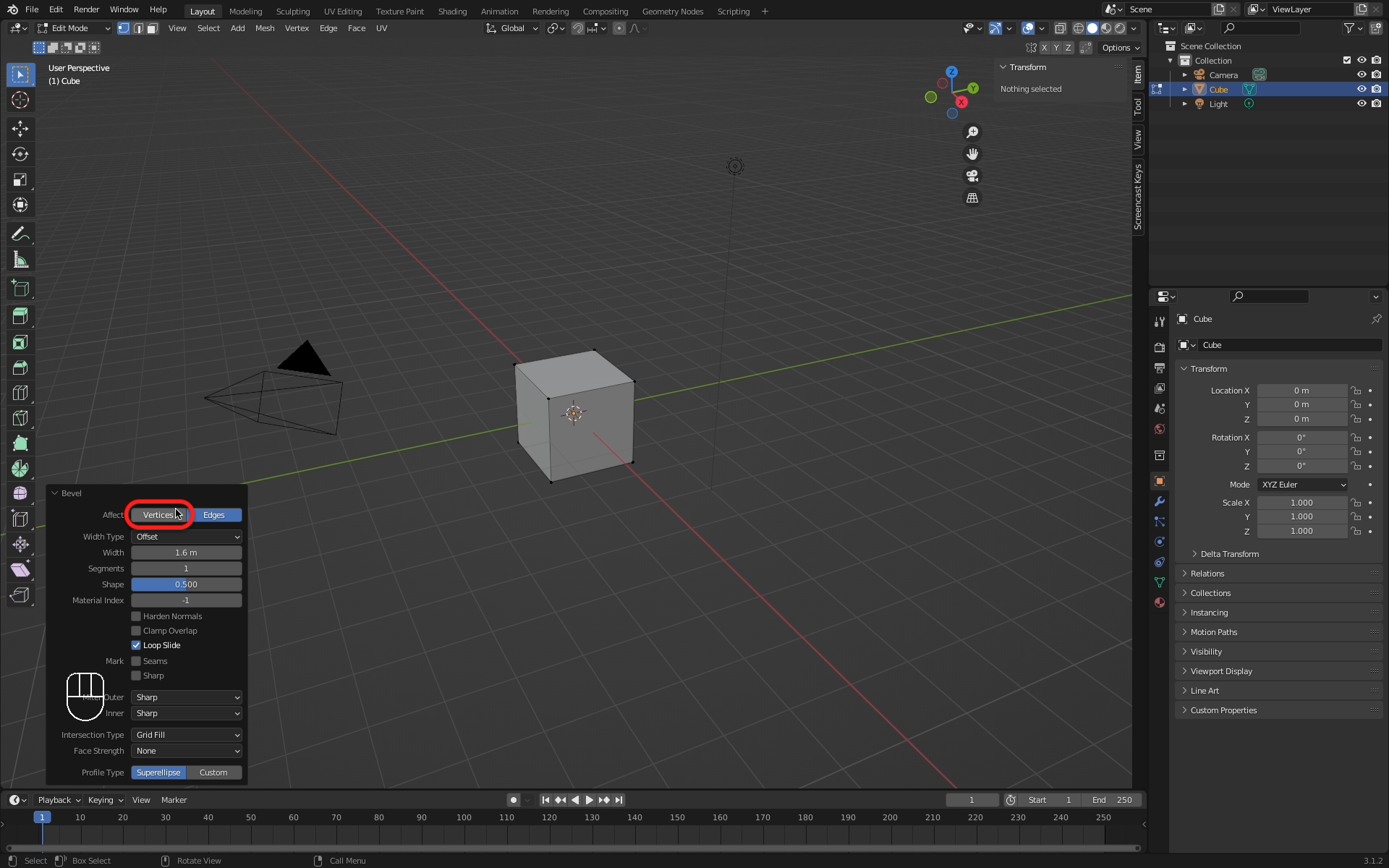This screenshot has height=868, width=1389.
Task: Open the Mesh menu in viewport header
Action: click(265, 28)
